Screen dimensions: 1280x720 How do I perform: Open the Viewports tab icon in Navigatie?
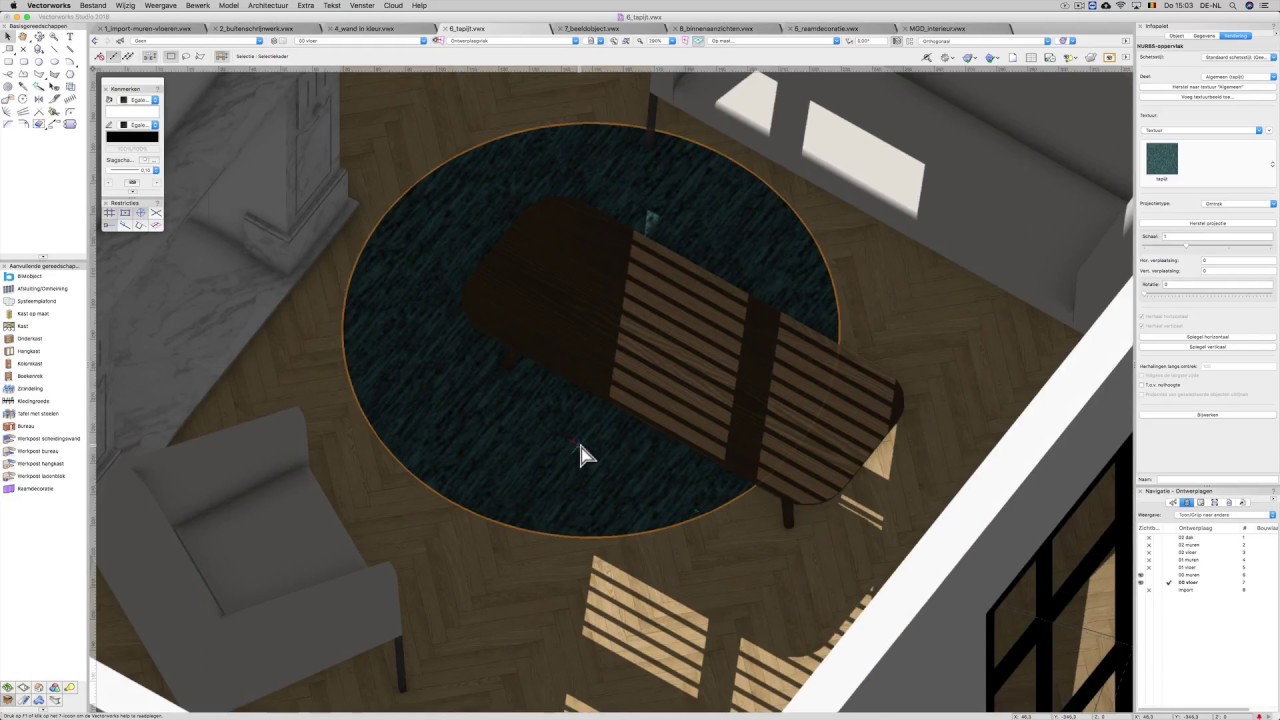point(1214,503)
